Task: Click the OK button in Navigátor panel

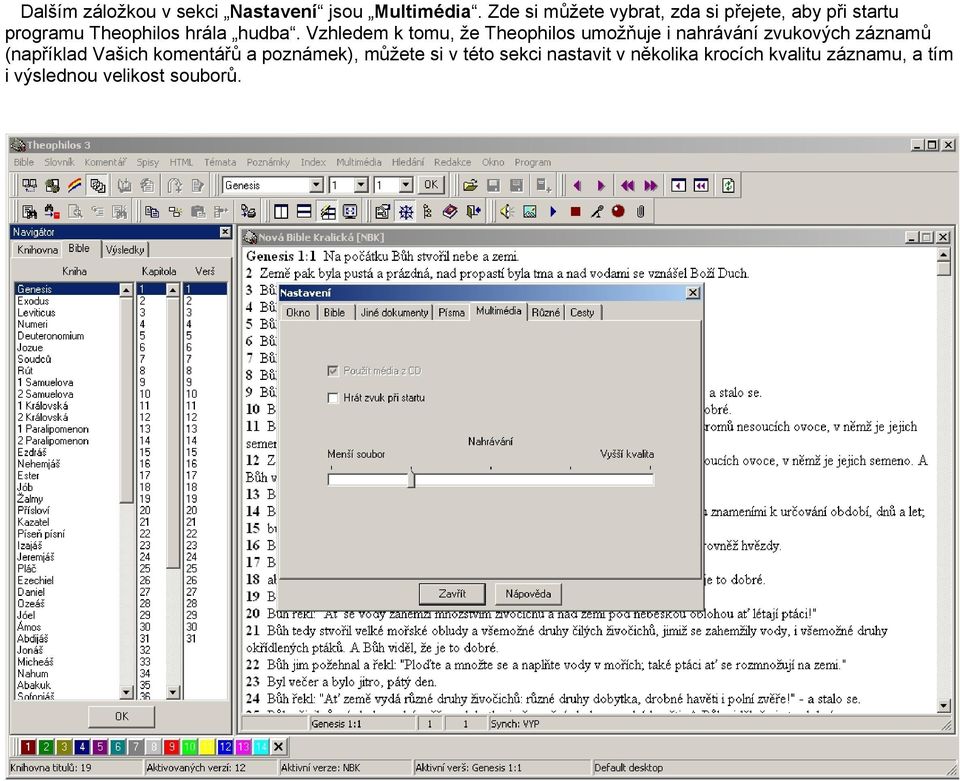Action: pos(122,716)
